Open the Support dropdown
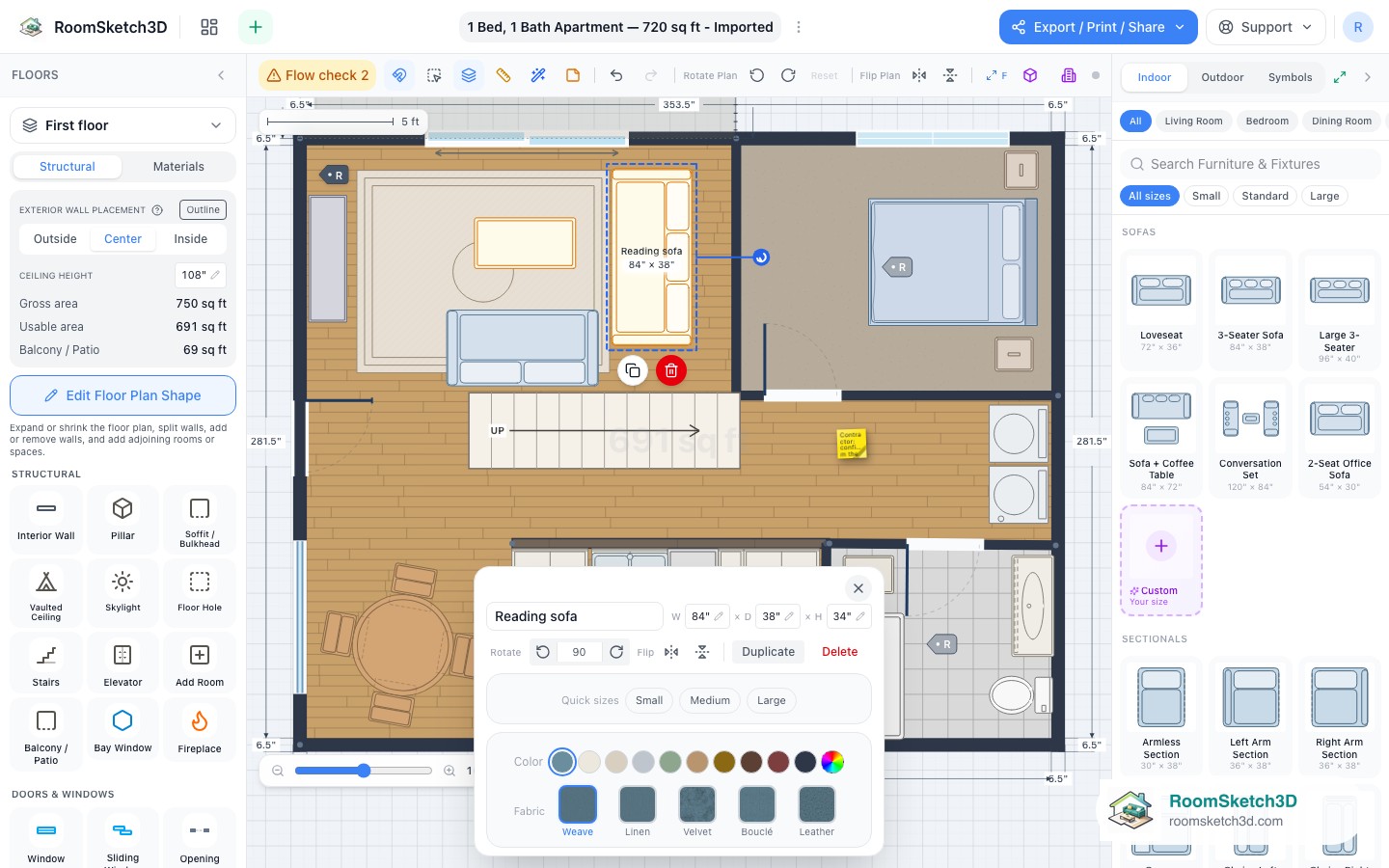The height and width of the screenshot is (868, 1389). click(x=1266, y=27)
